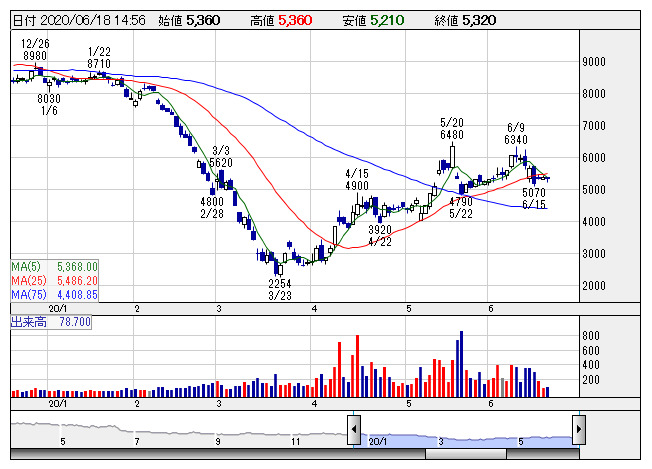The width and height of the screenshot is (652, 469).
Task: Click the 800 volume axis label
Action: (591, 336)
